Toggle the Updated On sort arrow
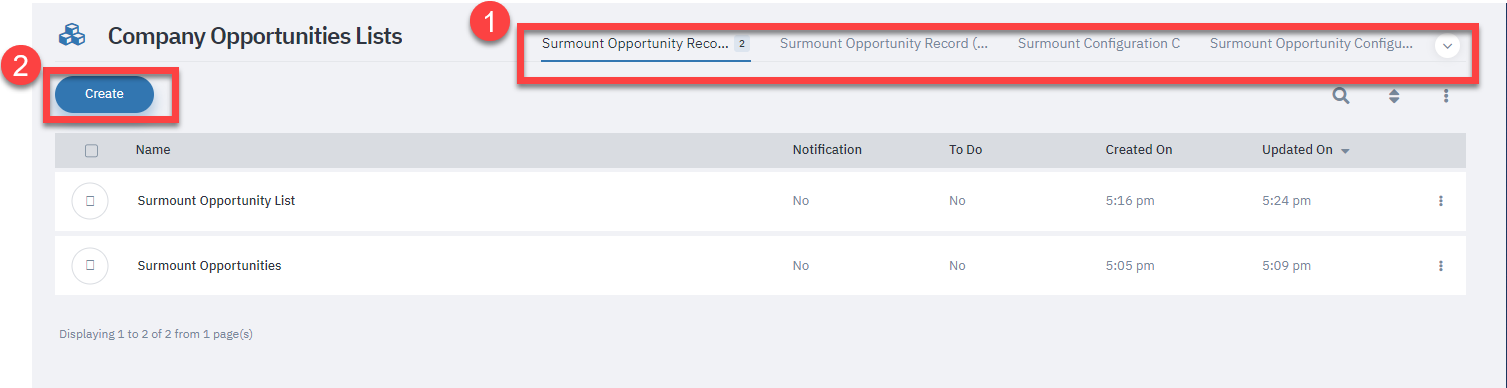This screenshot has height=388, width=1507. click(1345, 151)
